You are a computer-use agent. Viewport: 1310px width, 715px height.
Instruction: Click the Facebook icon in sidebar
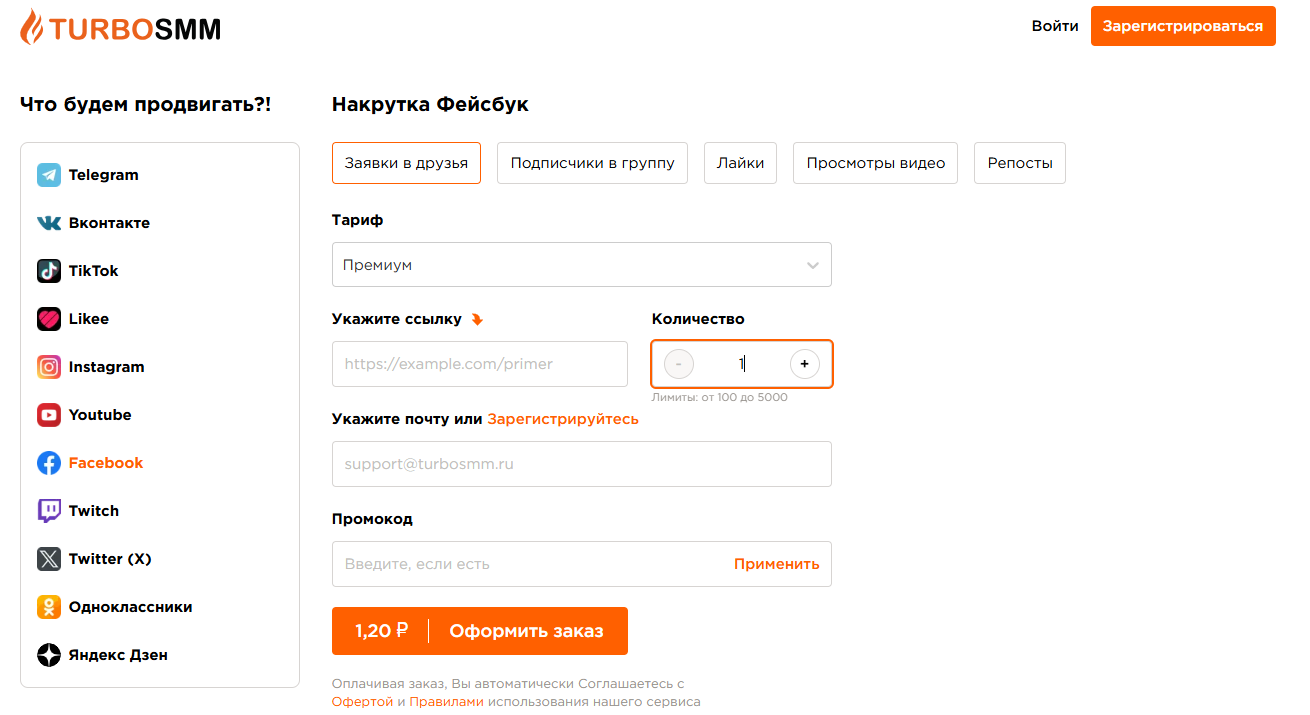click(x=49, y=463)
